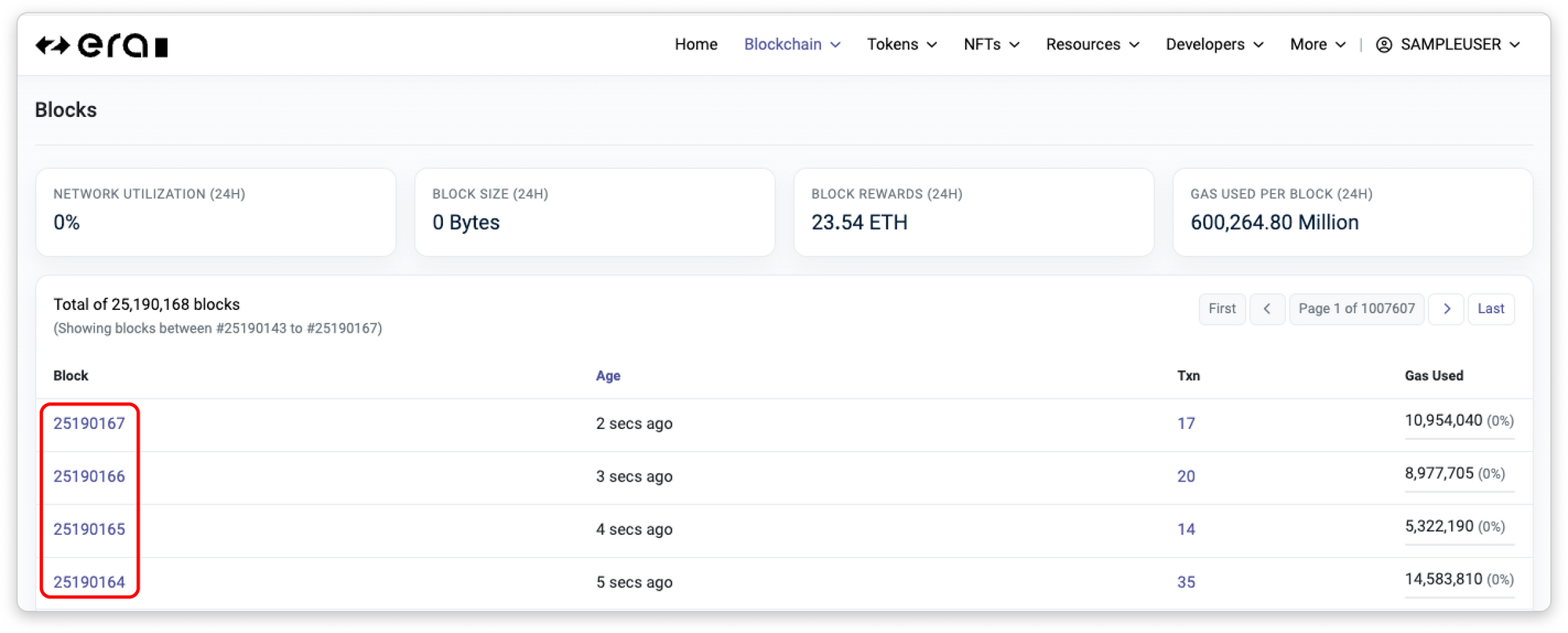Viewport: 1568px width, 633px height.
Task: Toggle the Age column format
Action: tap(608, 376)
